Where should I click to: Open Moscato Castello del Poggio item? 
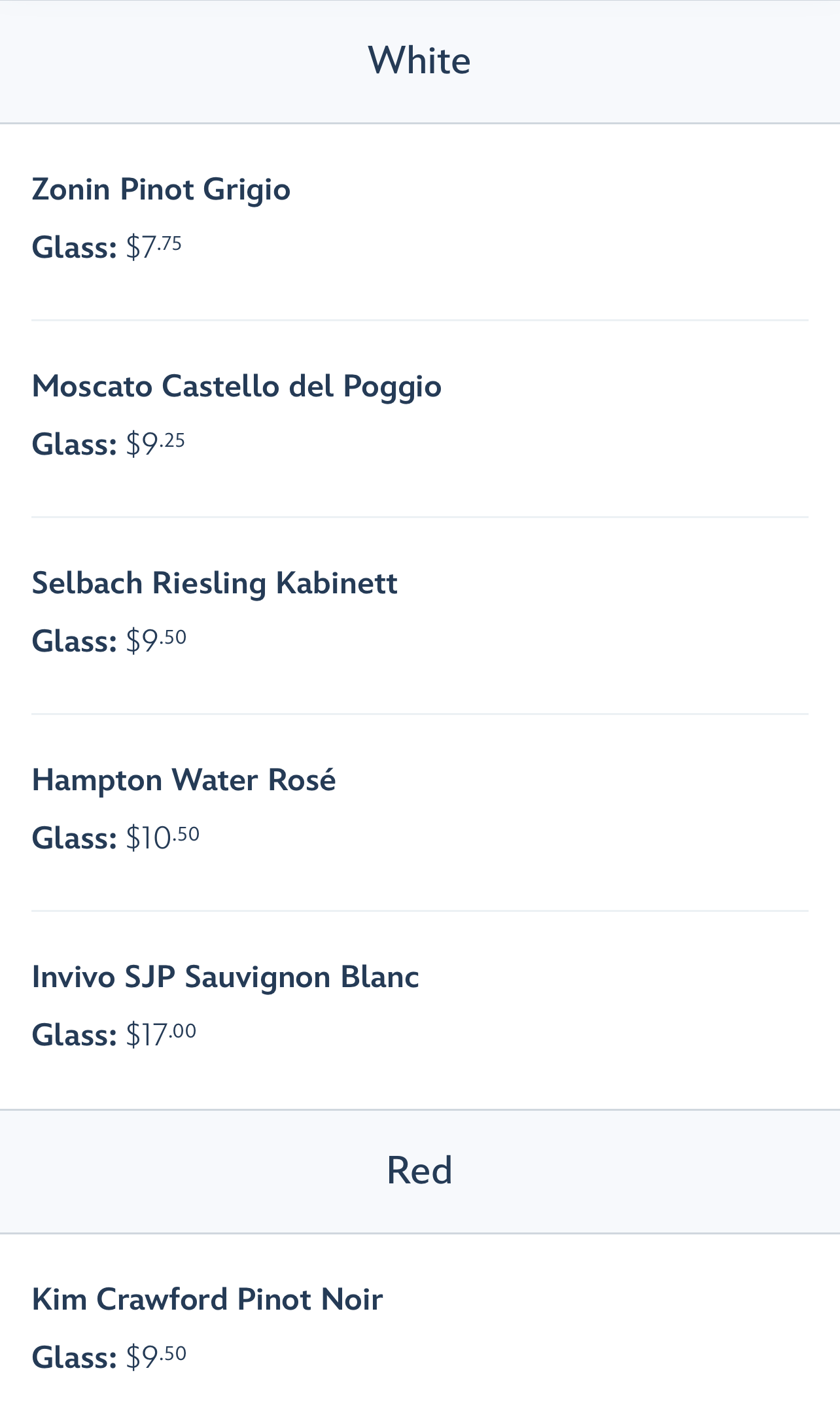237,386
